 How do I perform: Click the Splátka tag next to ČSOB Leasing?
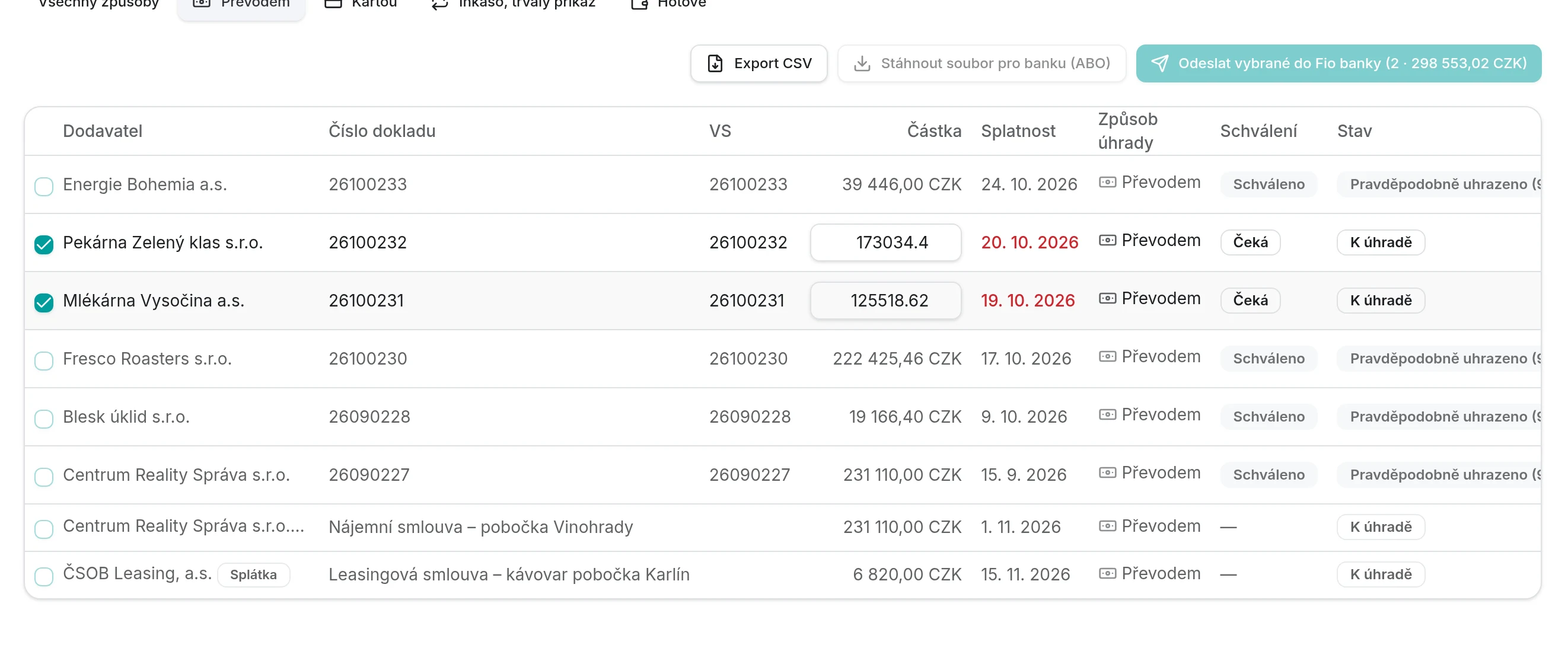[253, 575]
